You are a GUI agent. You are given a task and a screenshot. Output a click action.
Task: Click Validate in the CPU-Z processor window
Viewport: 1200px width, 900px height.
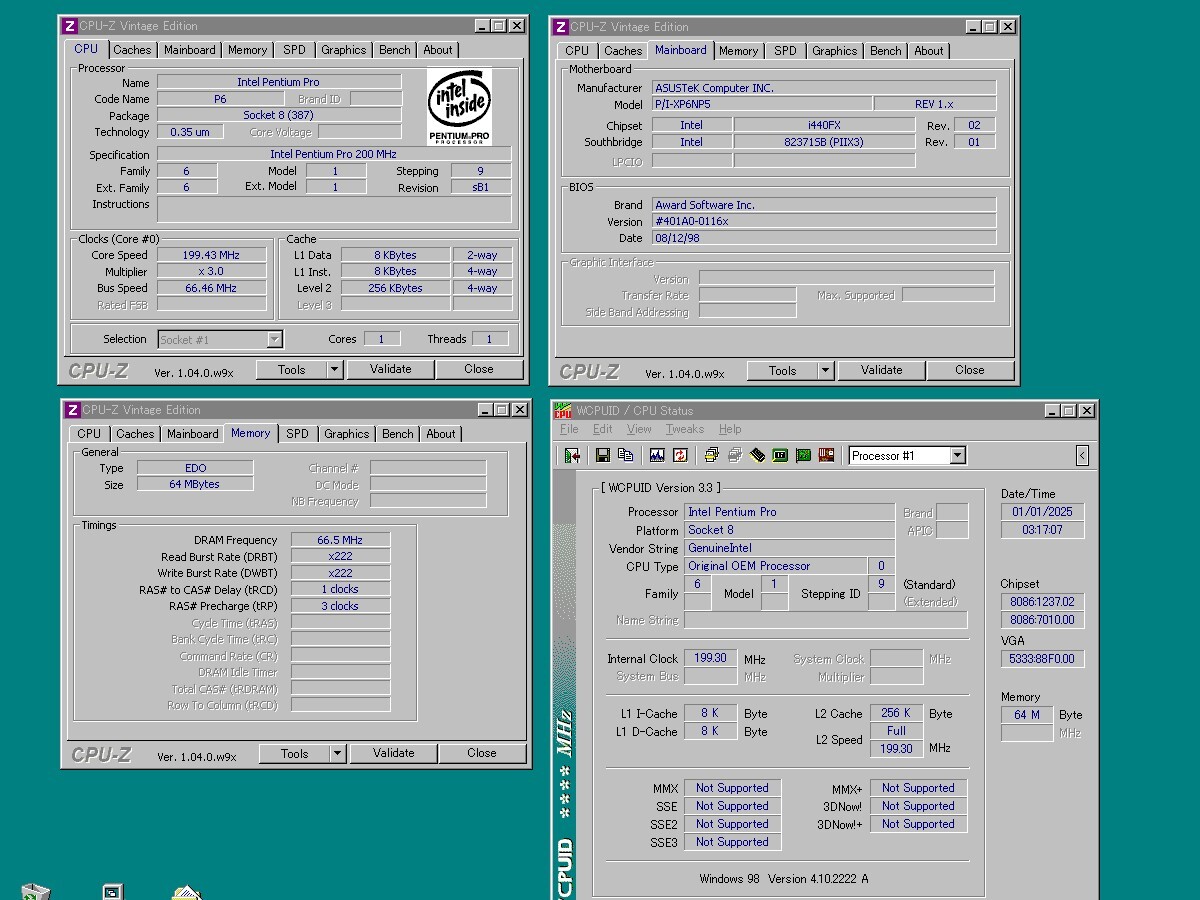pos(390,370)
